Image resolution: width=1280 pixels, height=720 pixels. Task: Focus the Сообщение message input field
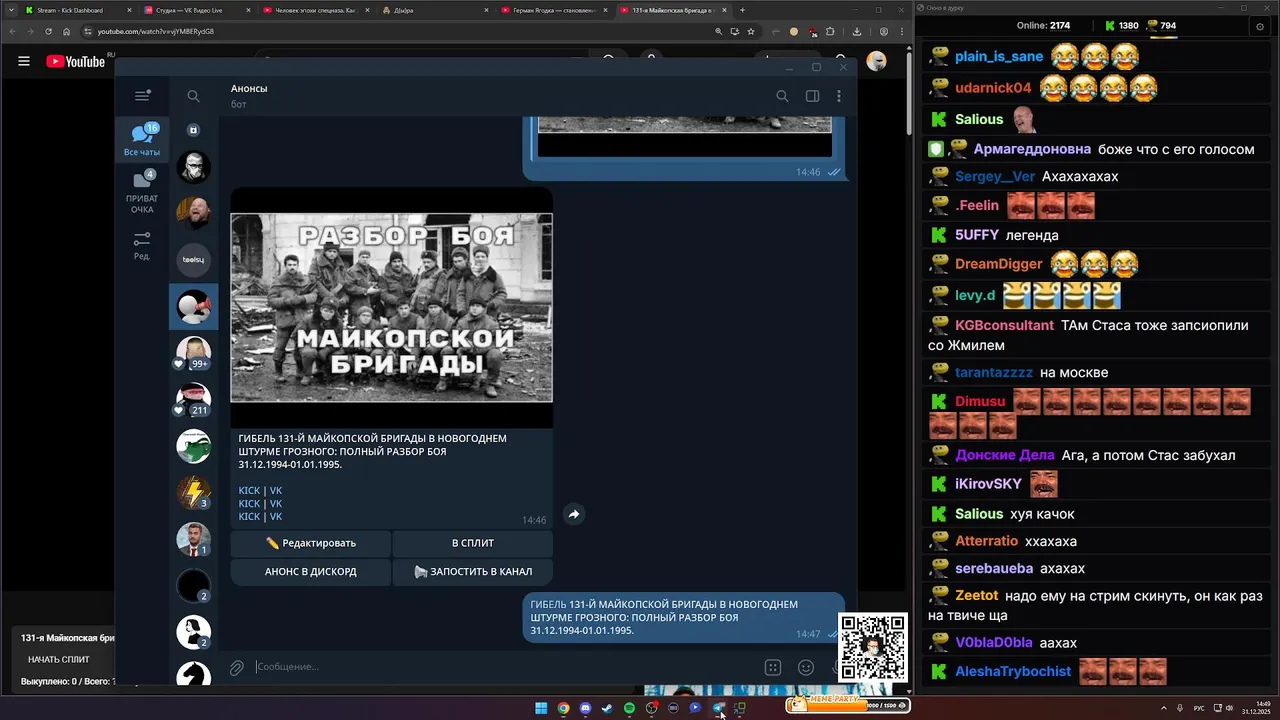coord(500,667)
